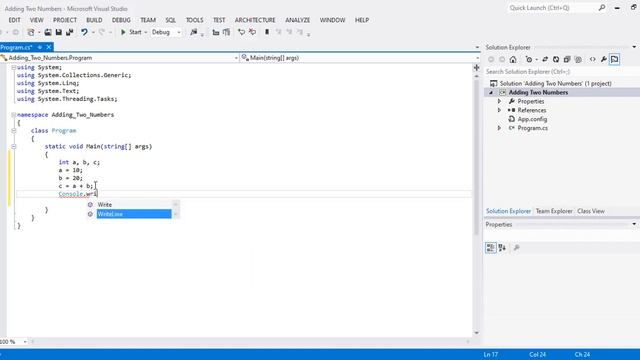Open the Solution Explorer window options arrow
Viewport: 640px width, 360px height.
coord(634,47)
